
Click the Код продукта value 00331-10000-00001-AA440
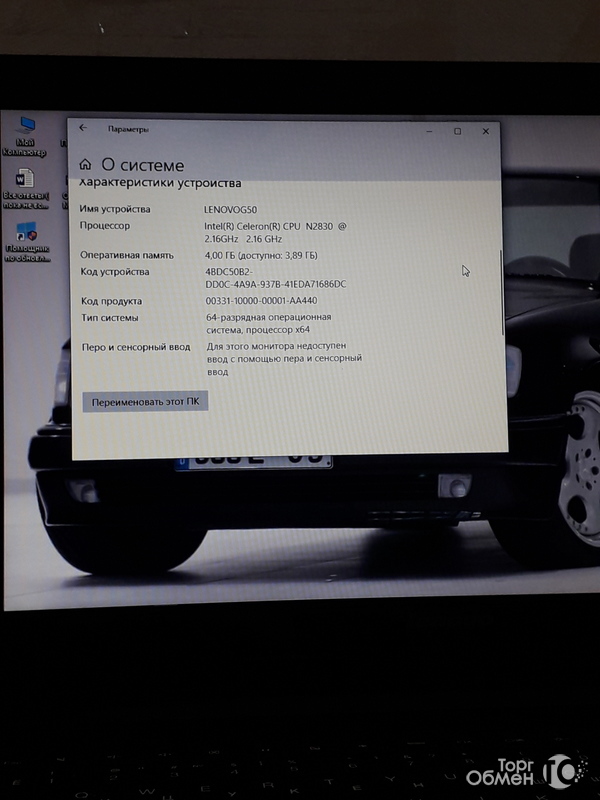[261, 301]
